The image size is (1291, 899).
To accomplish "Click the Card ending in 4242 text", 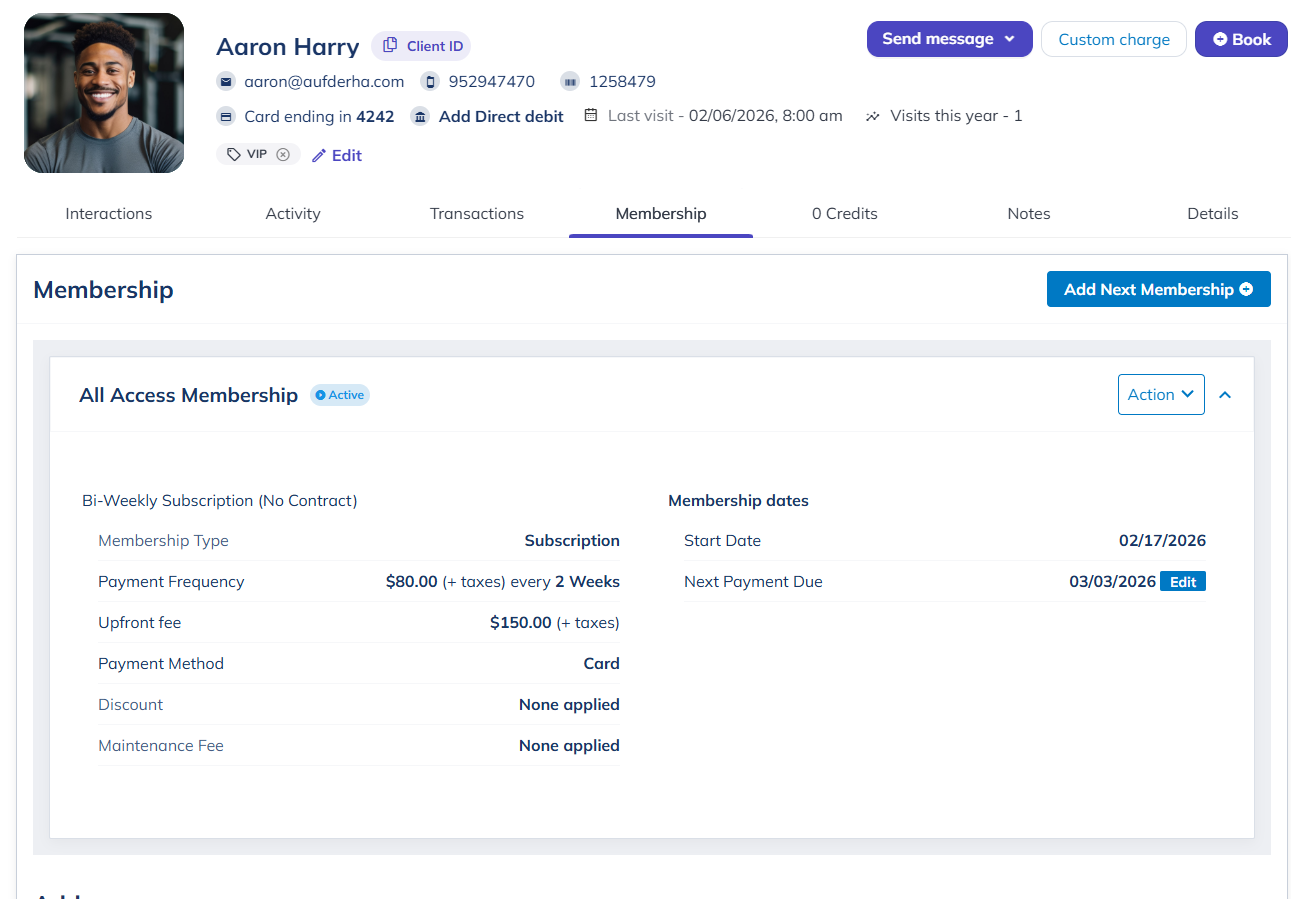I will point(319,117).
